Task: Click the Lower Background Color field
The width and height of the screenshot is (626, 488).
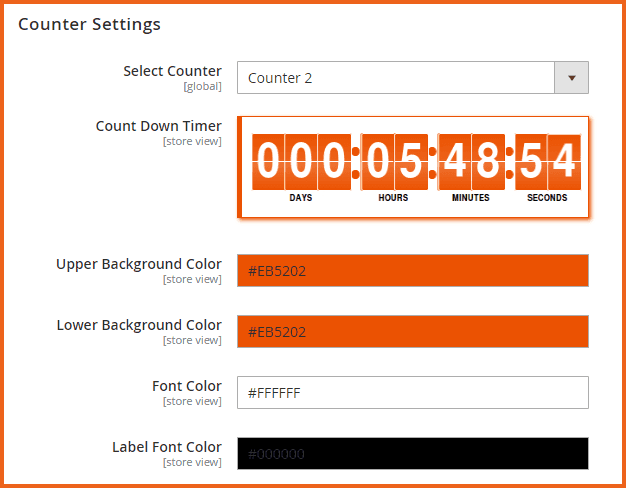Action: point(412,332)
